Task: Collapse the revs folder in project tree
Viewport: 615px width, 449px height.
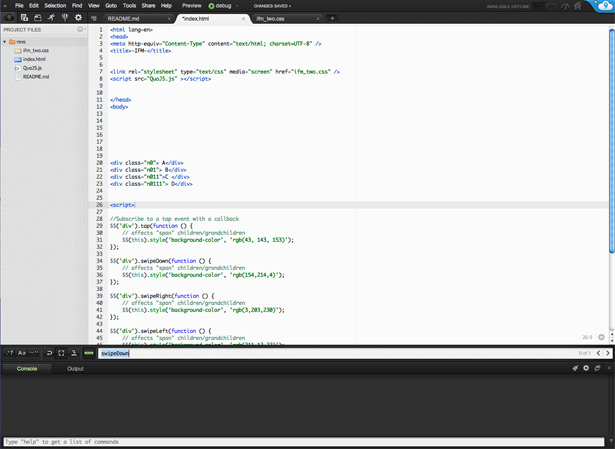Action: (x=4, y=42)
